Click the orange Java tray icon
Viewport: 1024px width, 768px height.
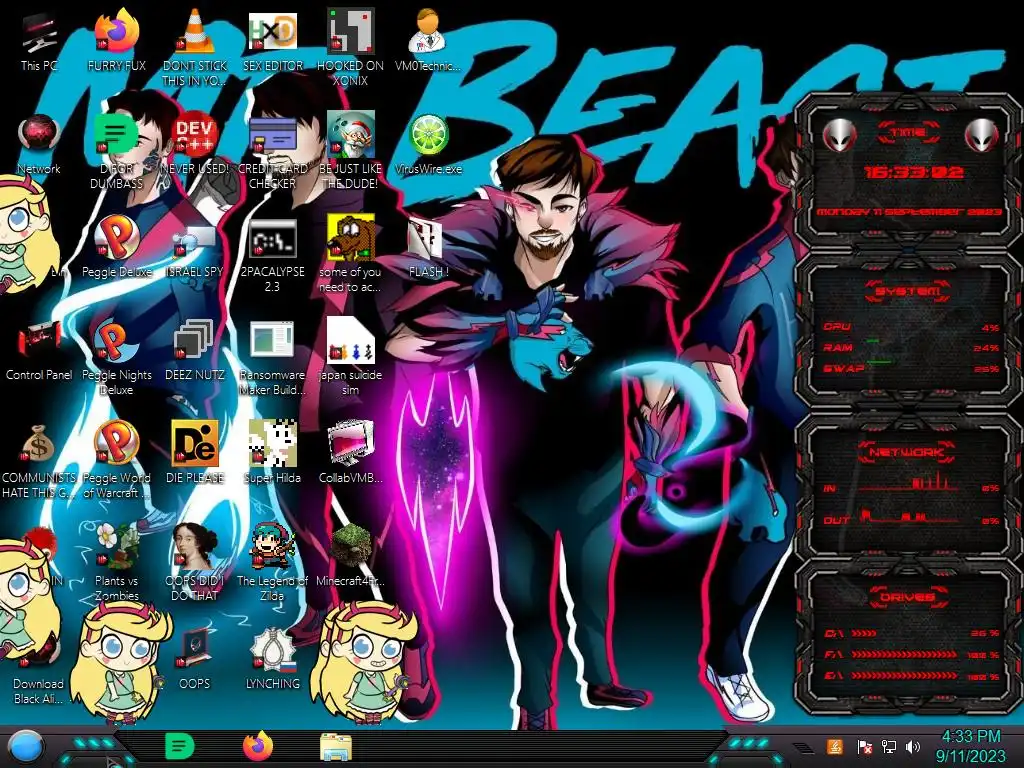[x=835, y=746]
